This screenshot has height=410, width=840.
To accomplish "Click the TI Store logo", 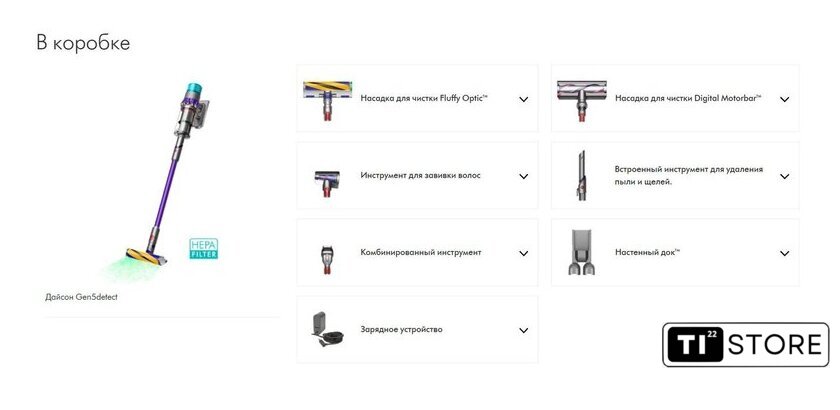I will (x=746, y=345).
